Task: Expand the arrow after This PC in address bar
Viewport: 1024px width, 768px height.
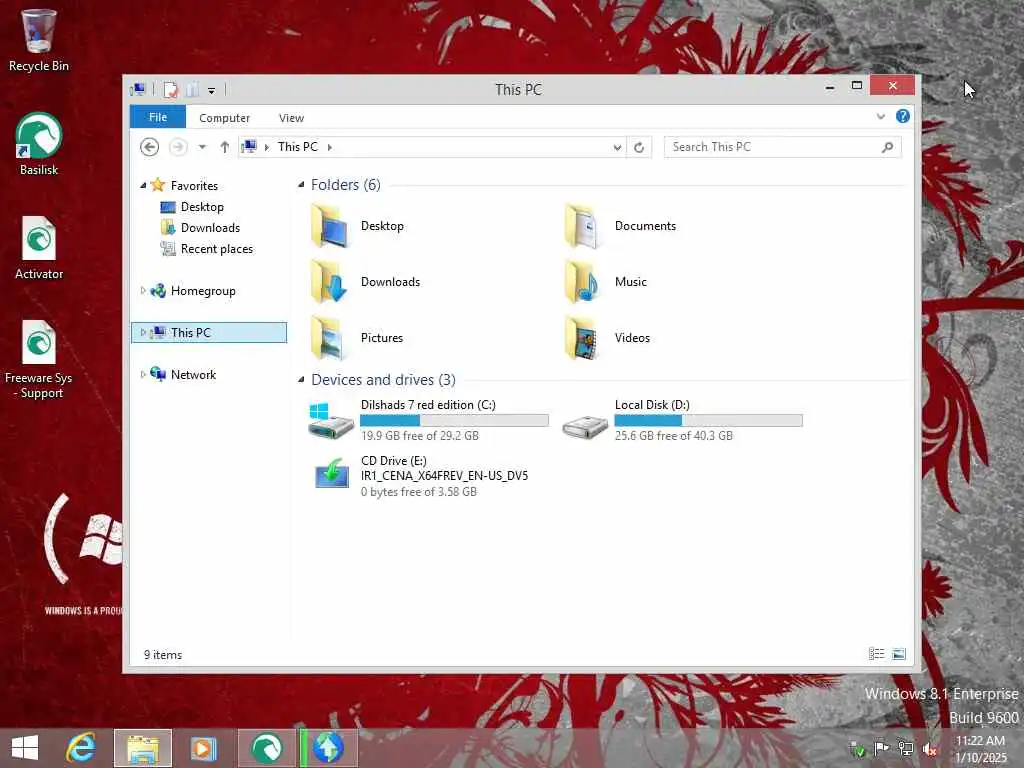Action: (330, 147)
